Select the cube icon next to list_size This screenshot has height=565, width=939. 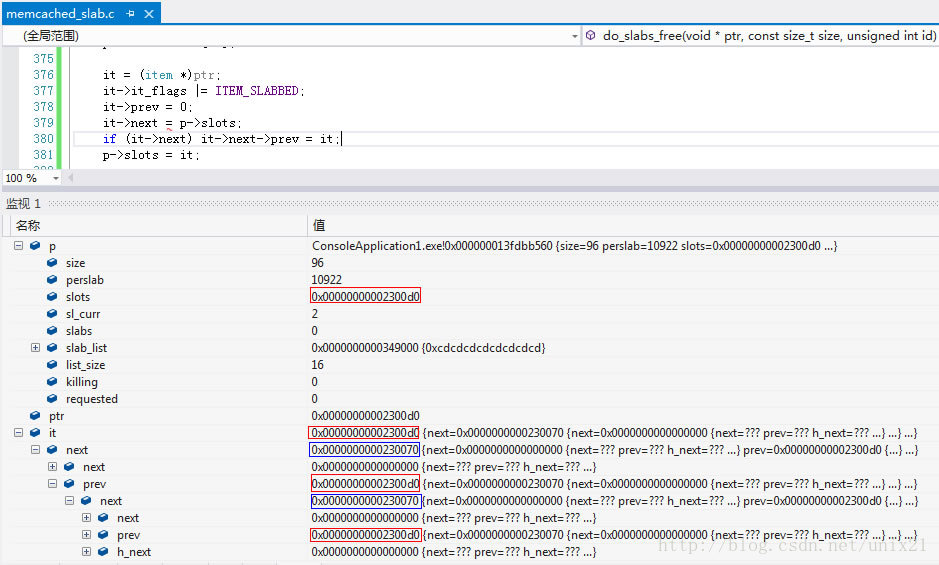coord(52,364)
